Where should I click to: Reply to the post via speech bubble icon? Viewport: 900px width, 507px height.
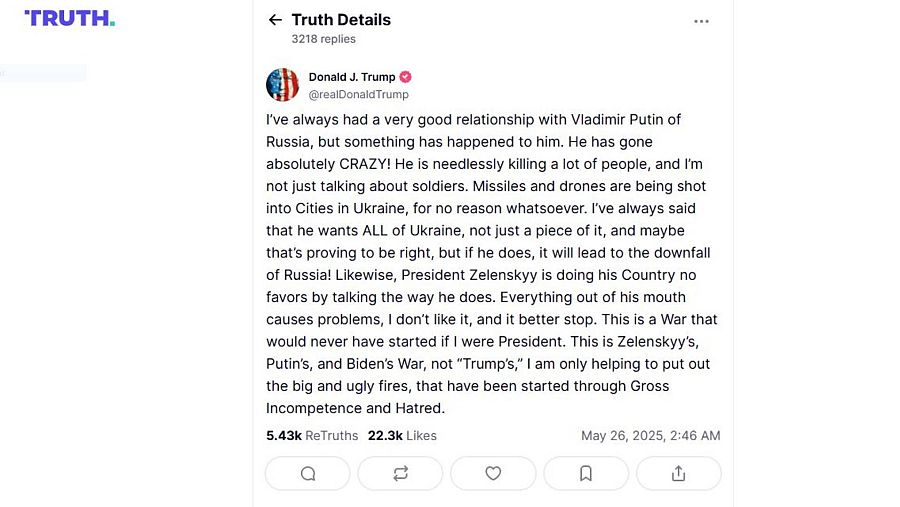tap(308, 473)
